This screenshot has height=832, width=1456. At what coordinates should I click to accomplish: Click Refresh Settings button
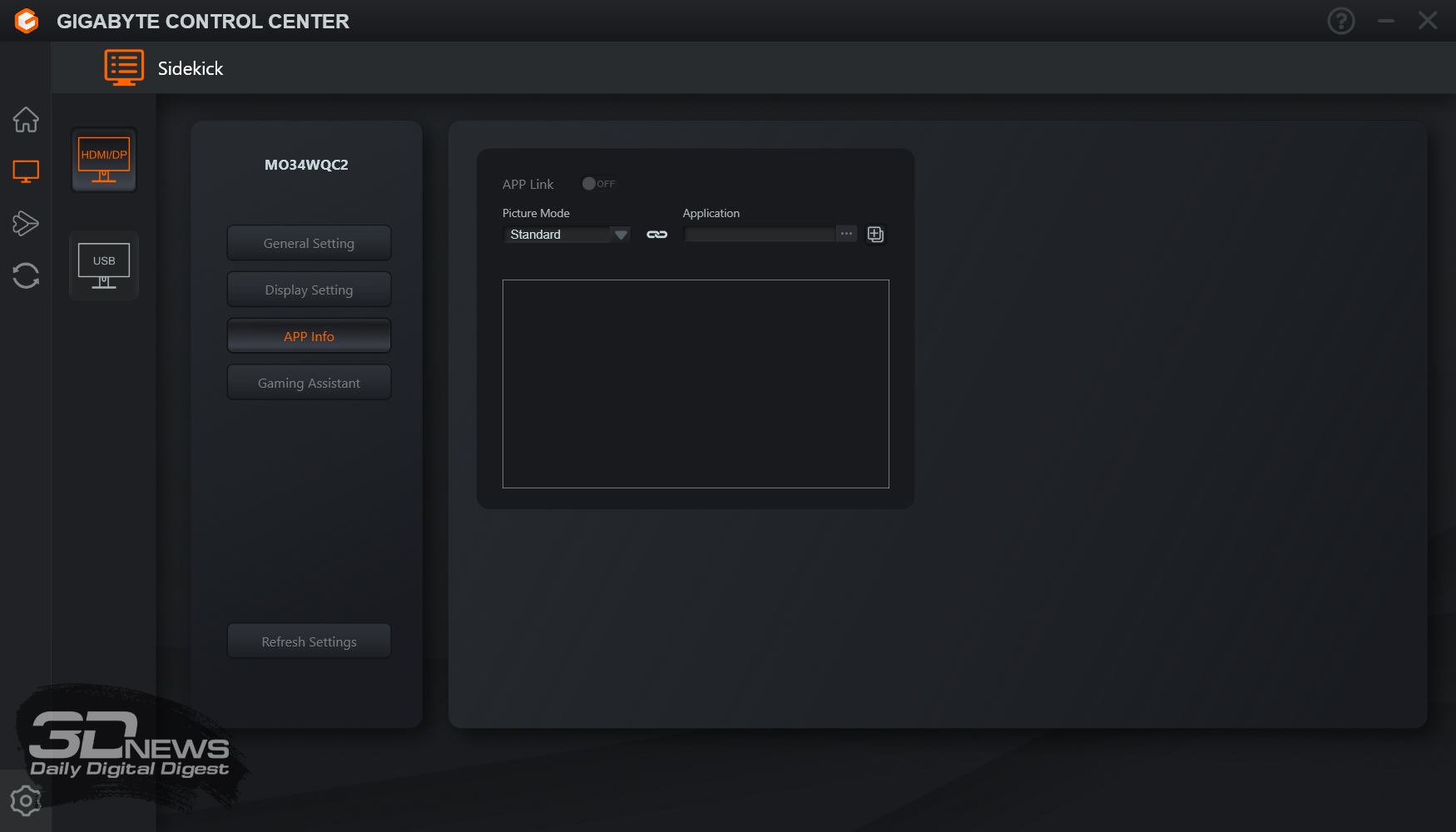coord(309,641)
